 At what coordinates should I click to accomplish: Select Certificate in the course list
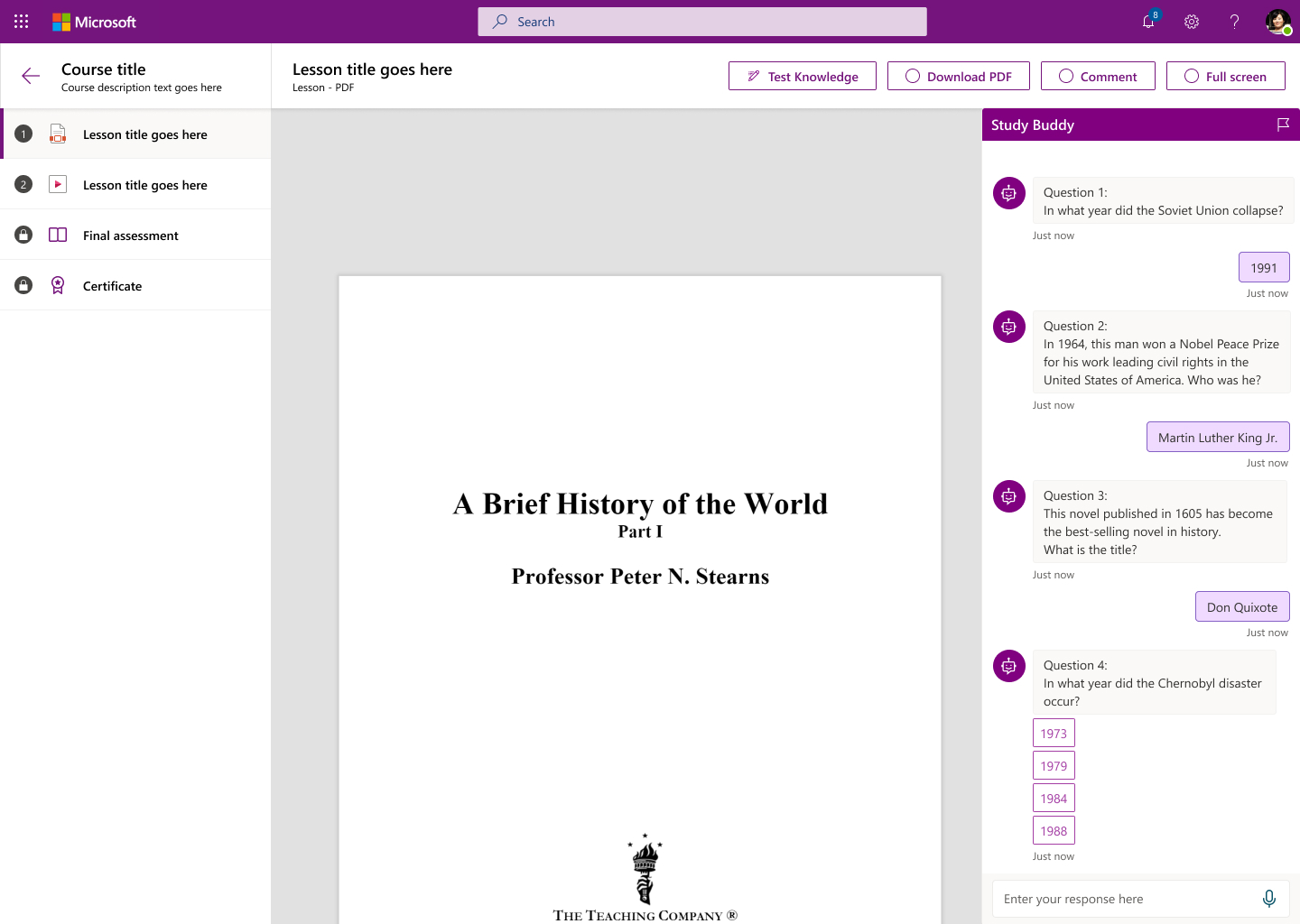tap(112, 286)
